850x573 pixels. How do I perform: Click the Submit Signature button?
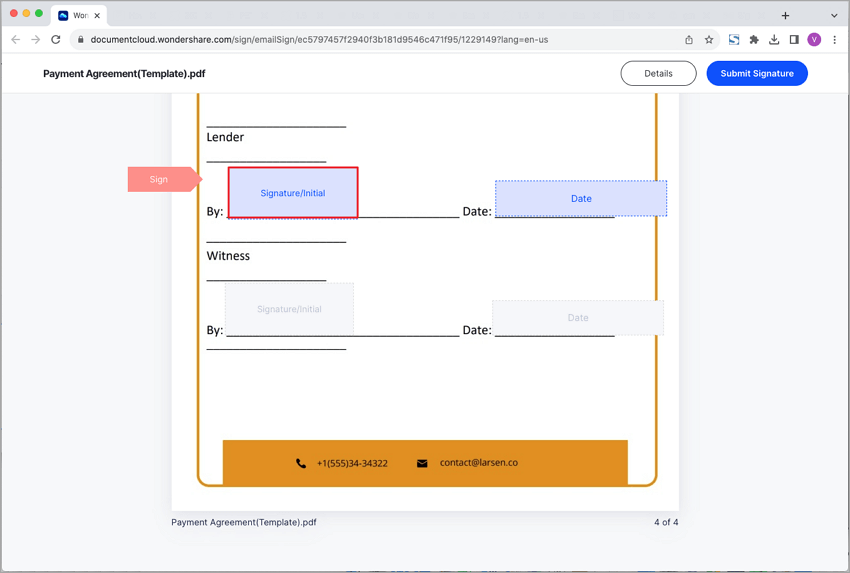click(757, 73)
